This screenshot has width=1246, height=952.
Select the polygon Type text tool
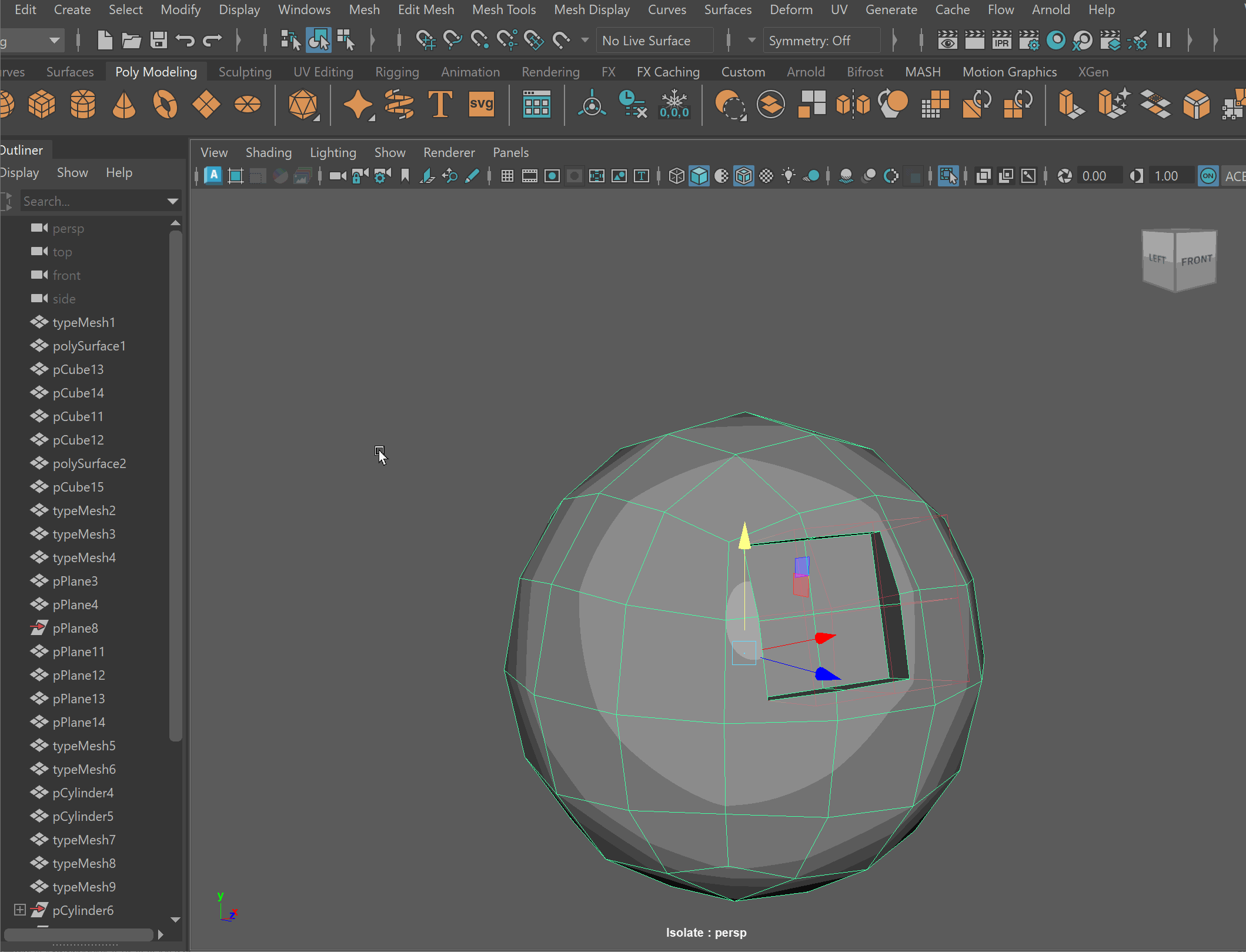tap(440, 105)
